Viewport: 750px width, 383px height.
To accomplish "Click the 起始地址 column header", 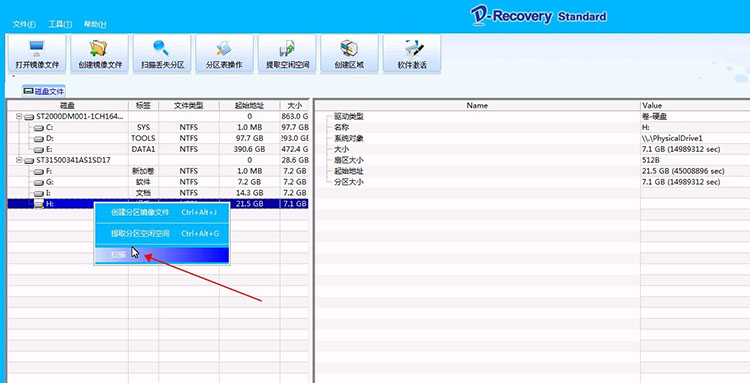I will click(249, 105).
